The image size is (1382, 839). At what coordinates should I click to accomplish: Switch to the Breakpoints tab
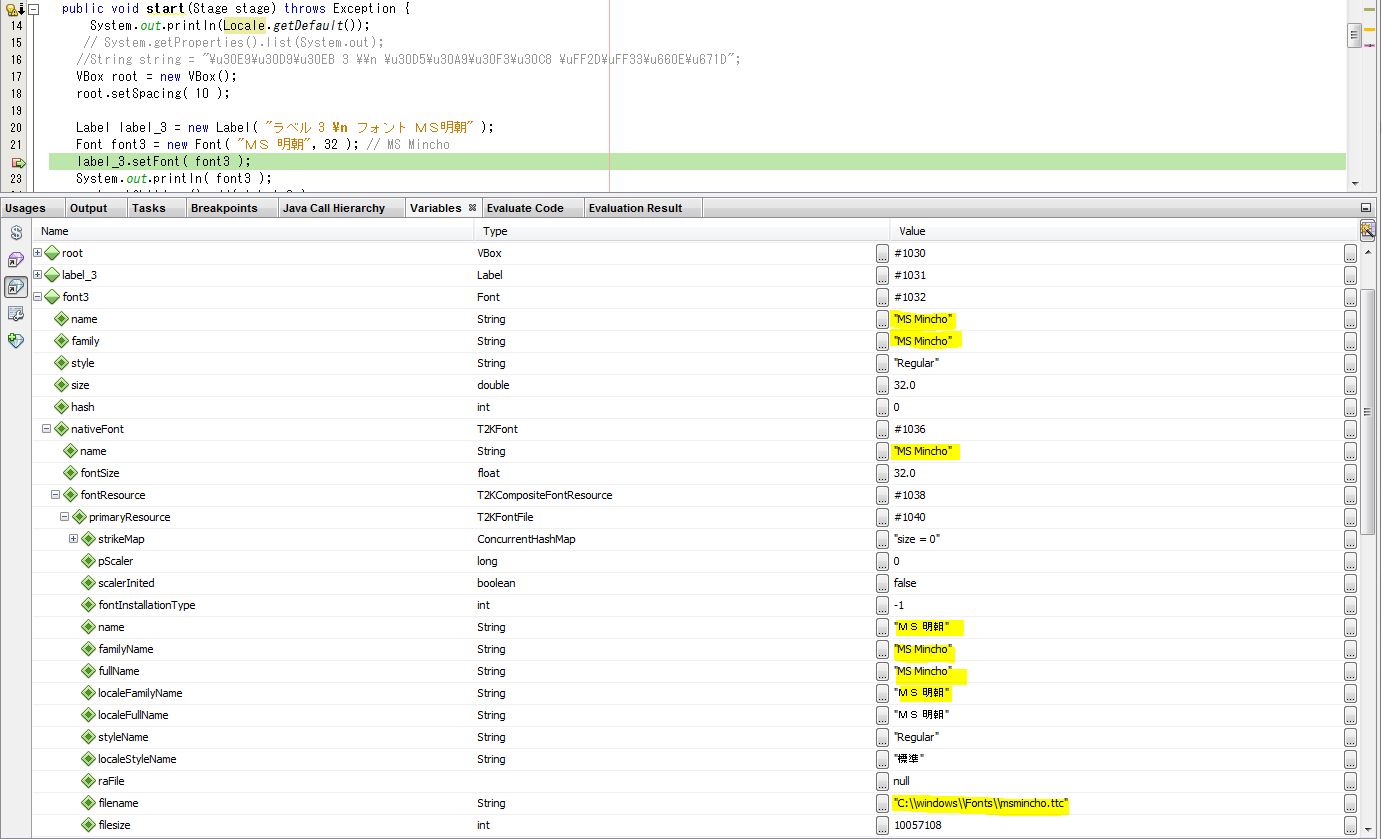[224, 208]
